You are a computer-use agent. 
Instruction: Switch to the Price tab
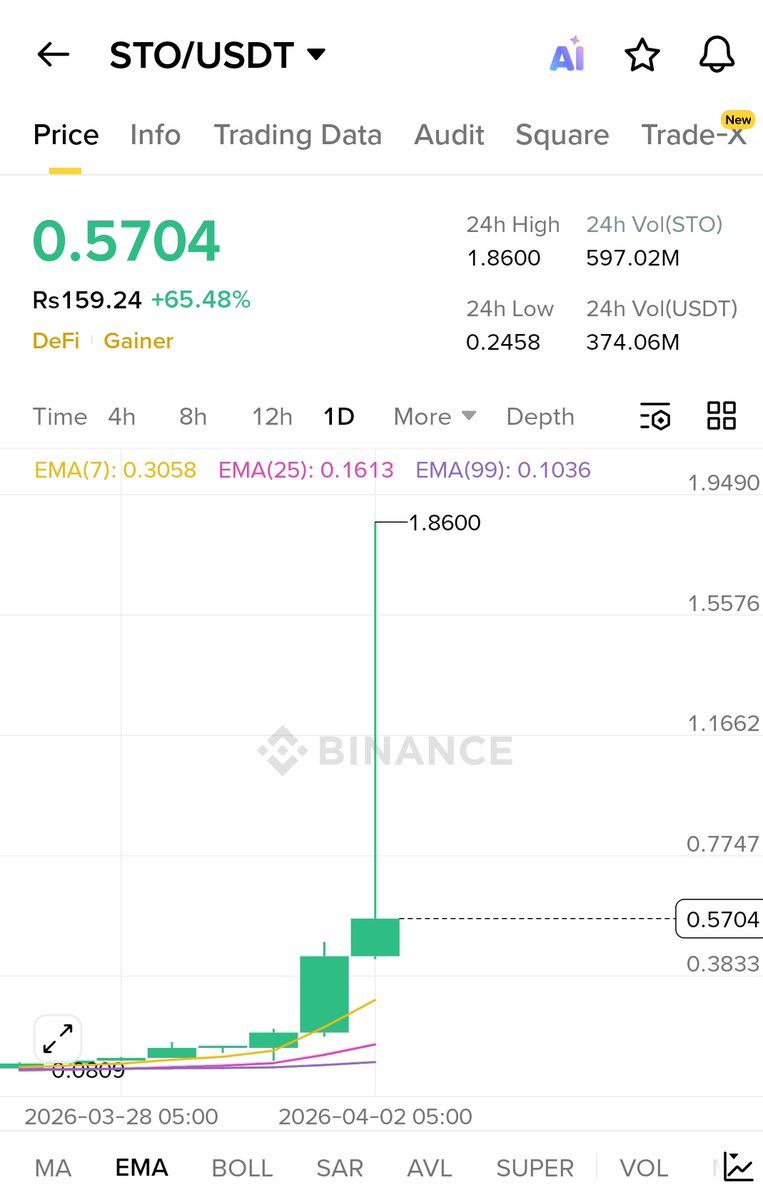click(x=66, y=135)
